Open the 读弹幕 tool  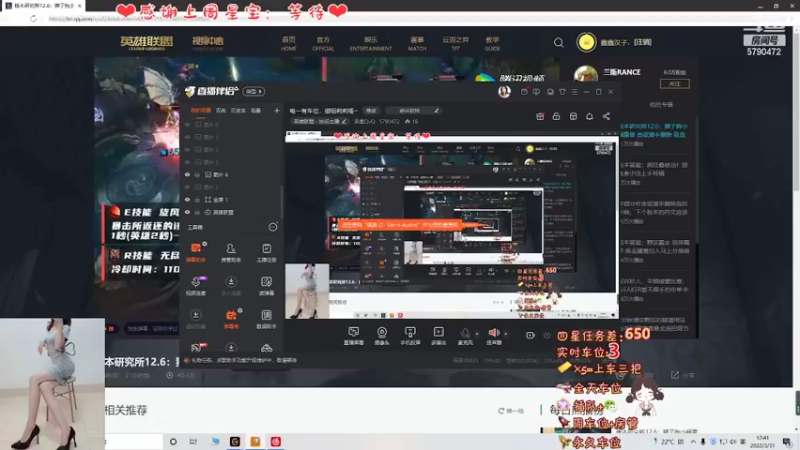(x=266, y=286)
